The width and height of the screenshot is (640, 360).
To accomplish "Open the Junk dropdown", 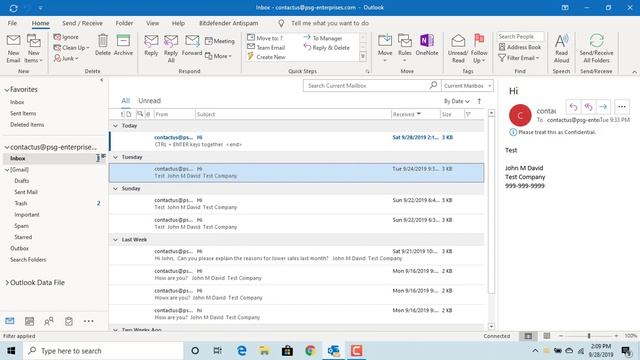I will pyautogui.click(x=66, y=58).
